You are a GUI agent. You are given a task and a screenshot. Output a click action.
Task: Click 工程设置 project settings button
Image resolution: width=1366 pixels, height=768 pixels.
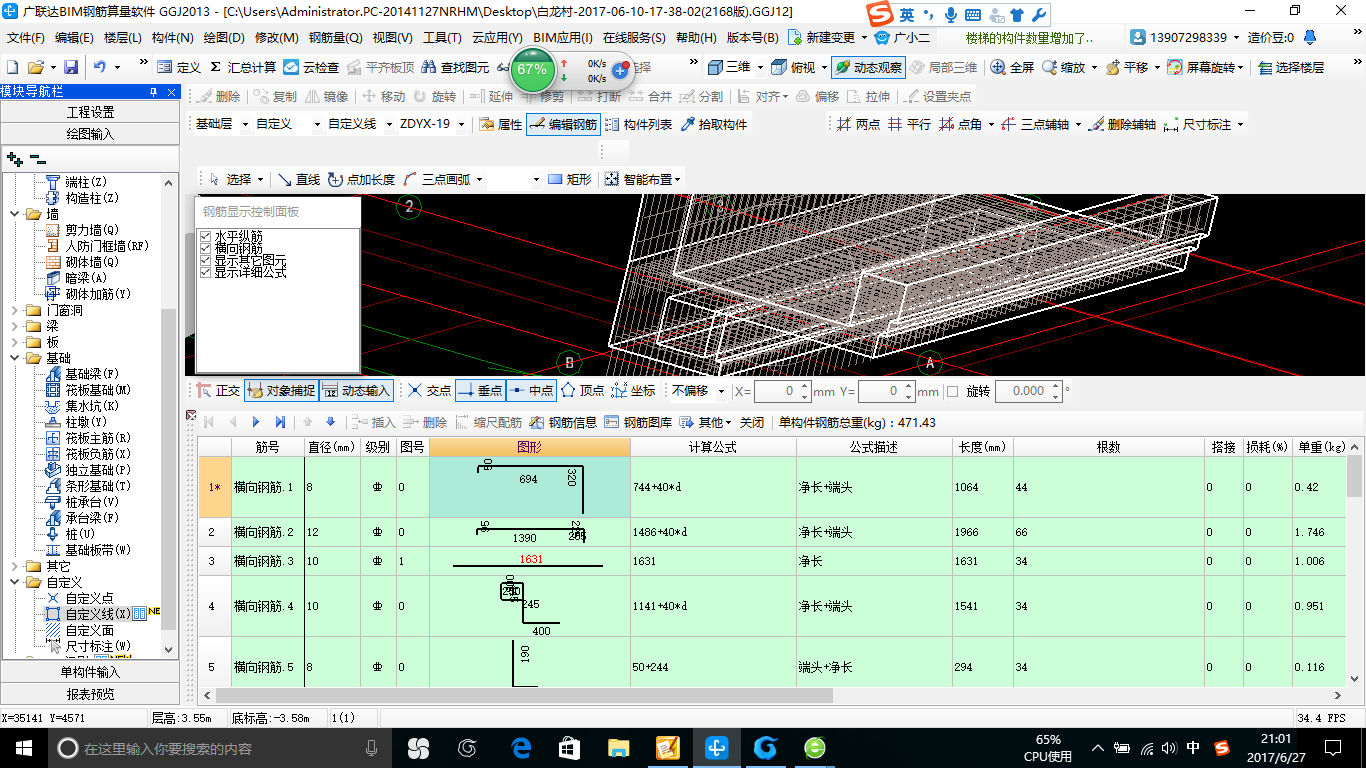click(x=90, y=112)
